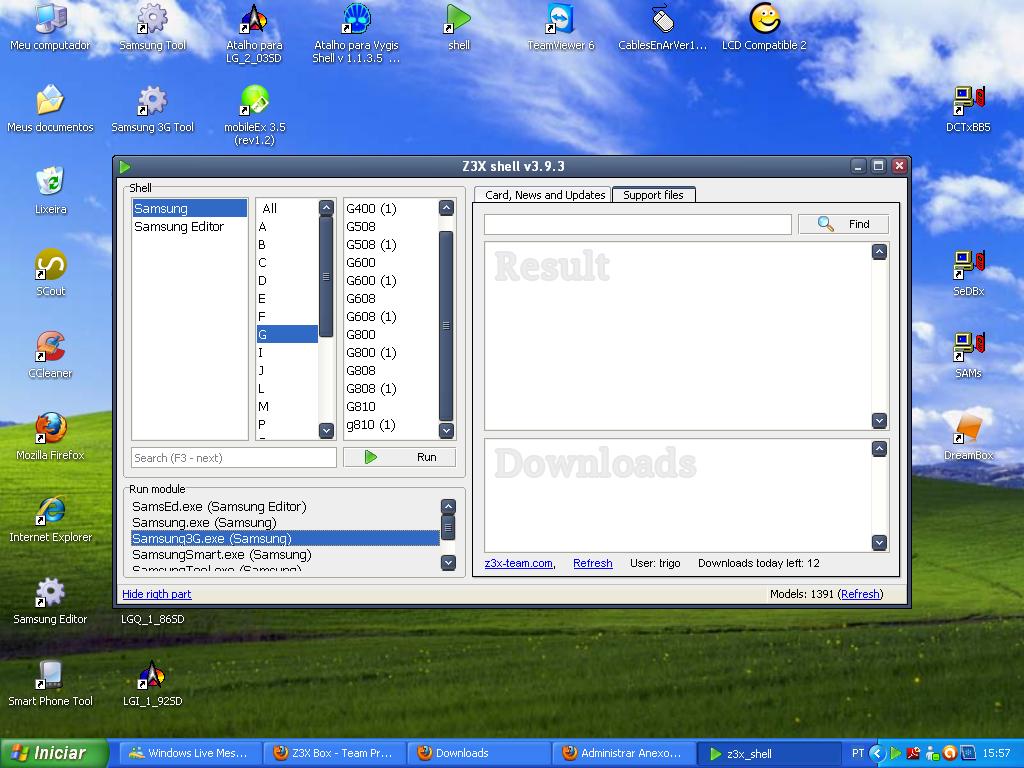Image resolution: width=1024 pixels, height=768 pixels.
Task: Launch the CCleaner desktop shortcut
Action: click(x=50, y=355)
